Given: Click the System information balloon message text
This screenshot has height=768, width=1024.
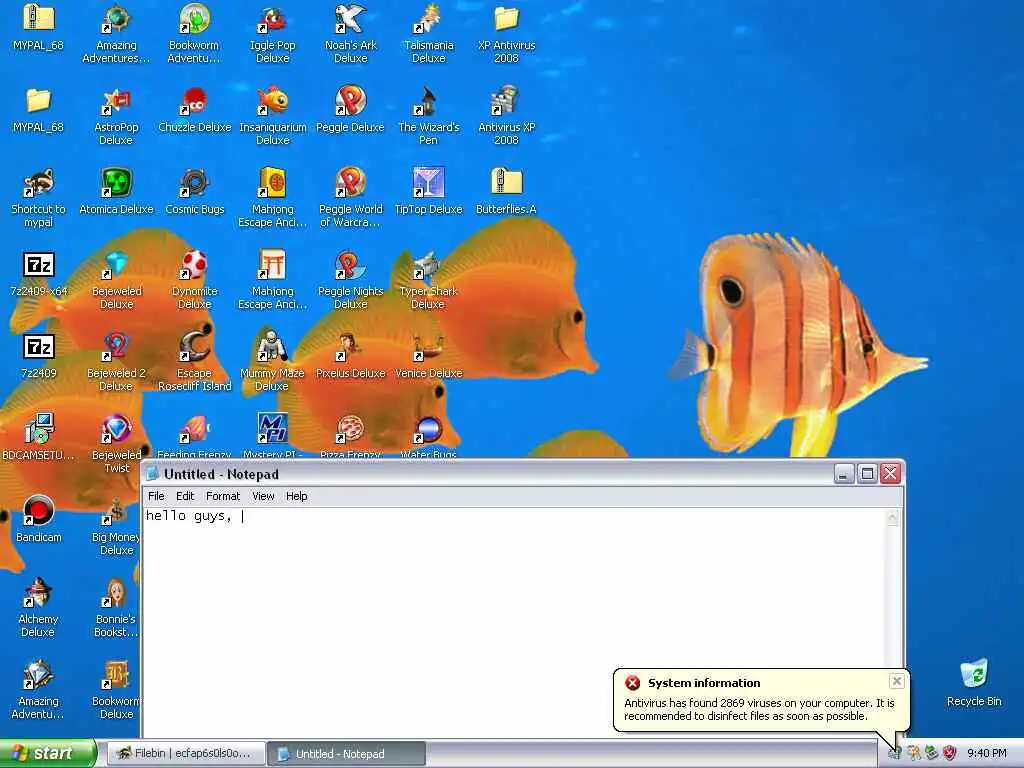Looking at the screenshot, I should tap(759, 710).
